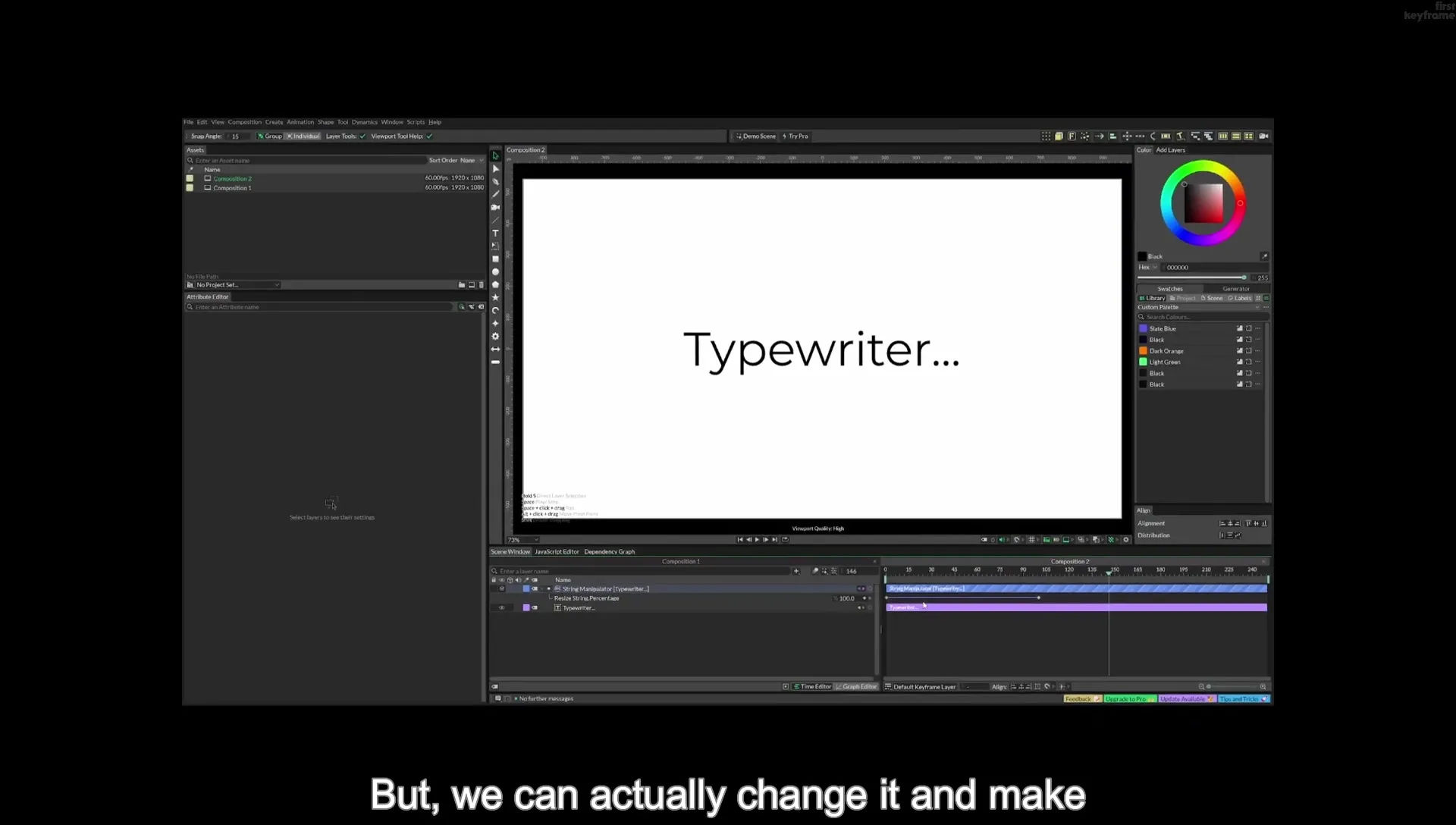Toggle the Viewport Tool Help checkbox
Viewport: 1456px width, 825px height.
pos(429,136)
